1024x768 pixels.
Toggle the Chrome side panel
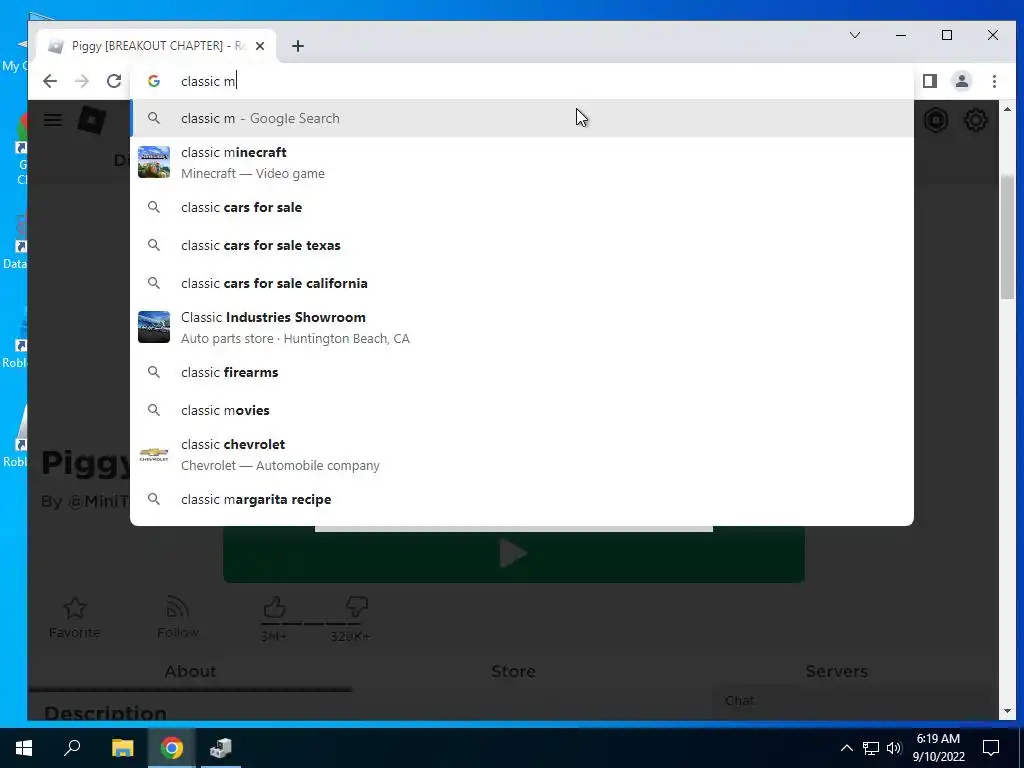click(929, 81)
